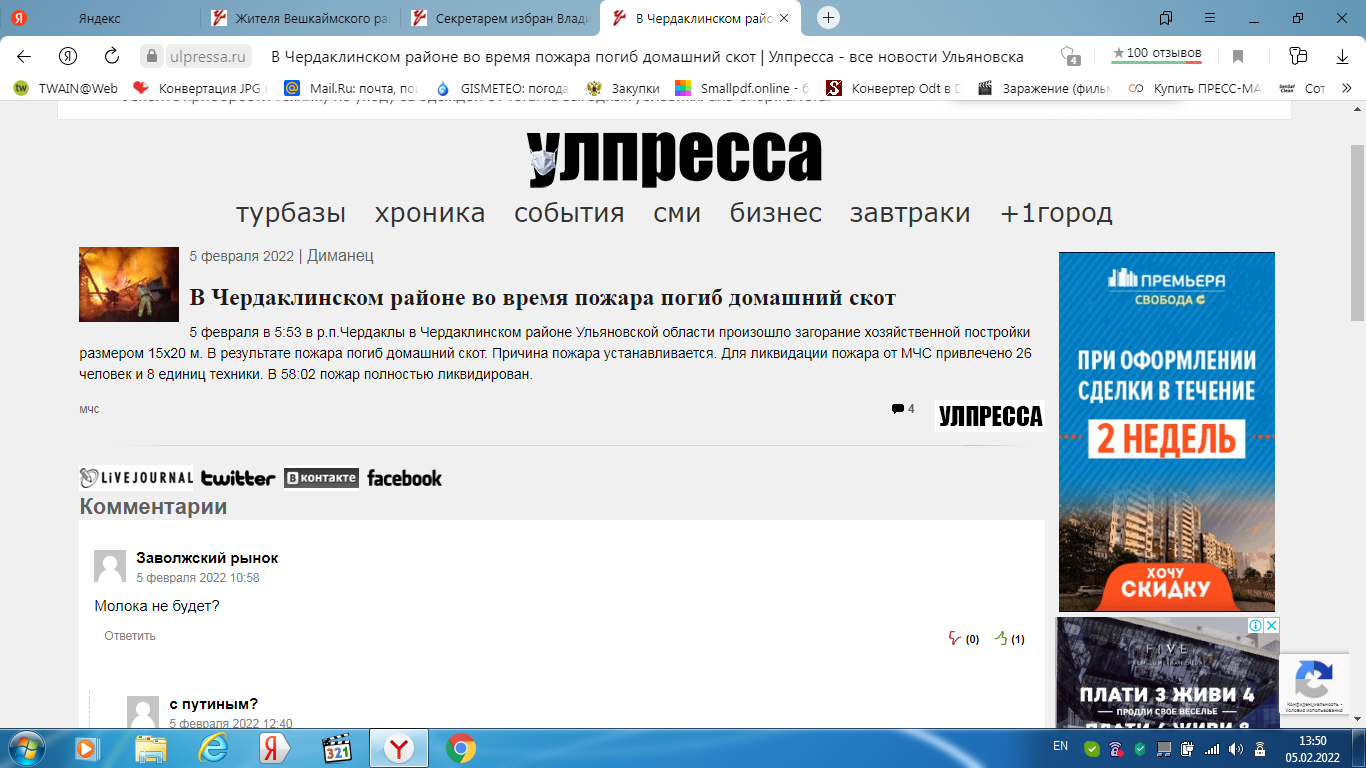Open the завтраки menu section
Viewport: 1366px width, 768px height.
pyautogui.click(x=910, y=213)
